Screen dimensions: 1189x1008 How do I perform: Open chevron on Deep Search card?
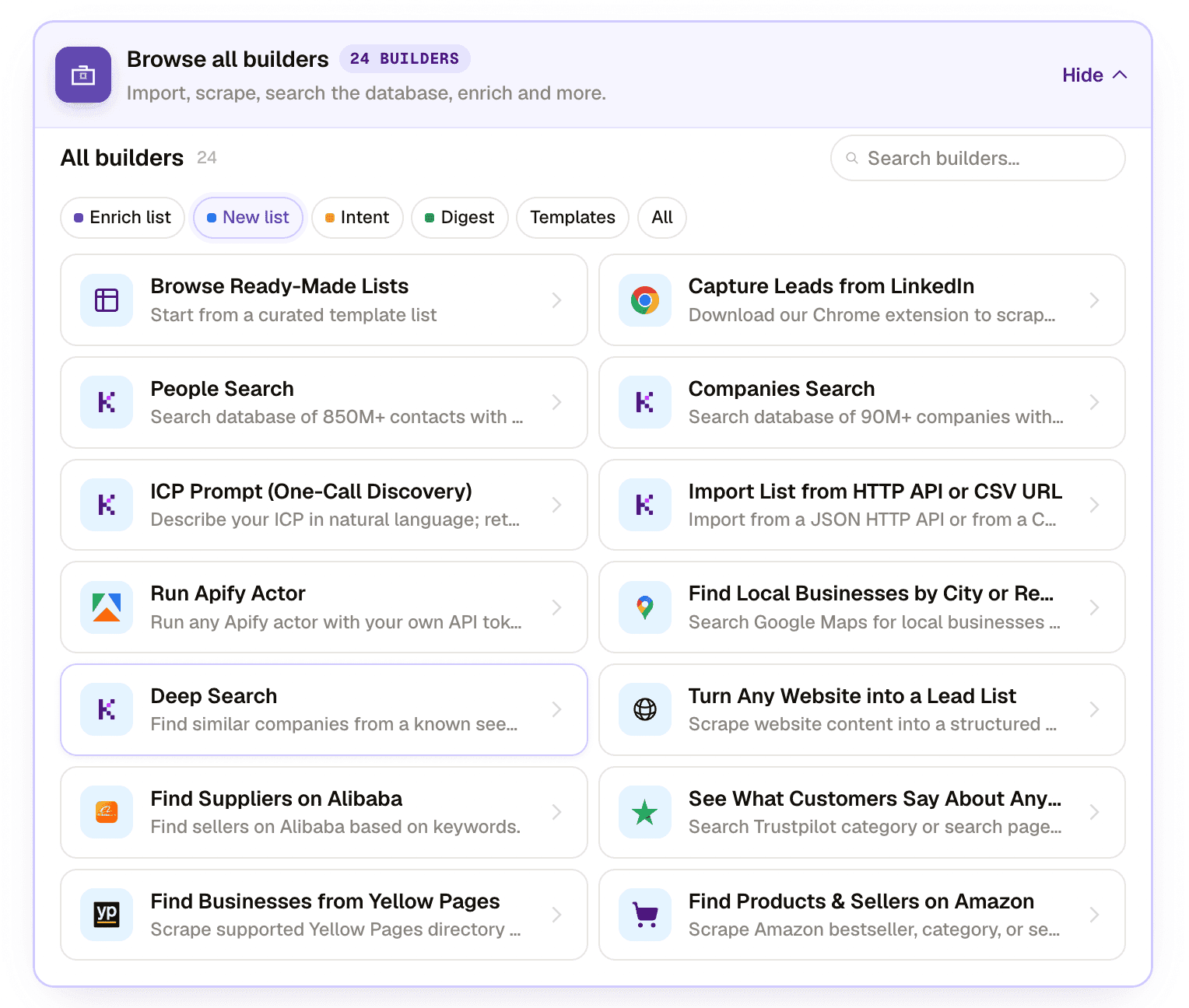556,709
